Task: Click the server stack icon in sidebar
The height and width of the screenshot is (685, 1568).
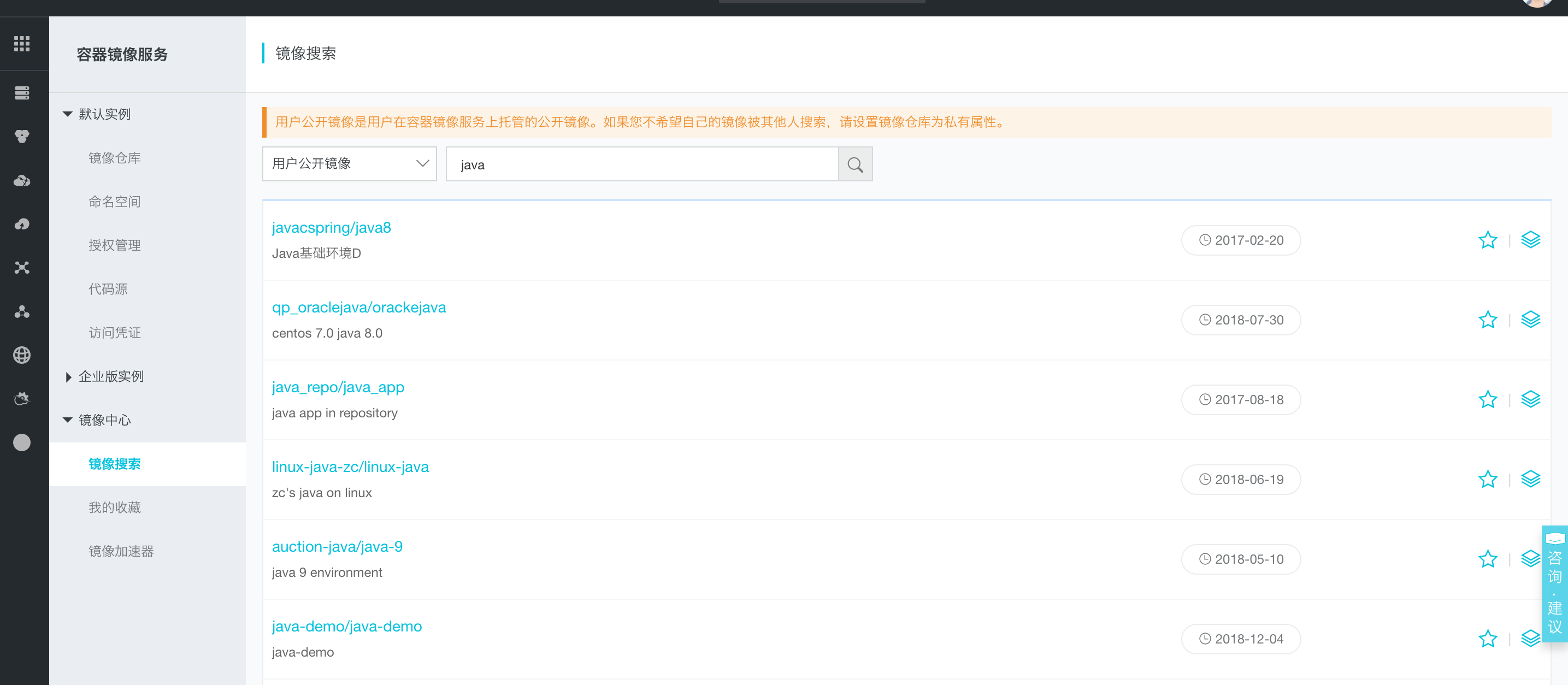Action: click(x=22, y=93)
